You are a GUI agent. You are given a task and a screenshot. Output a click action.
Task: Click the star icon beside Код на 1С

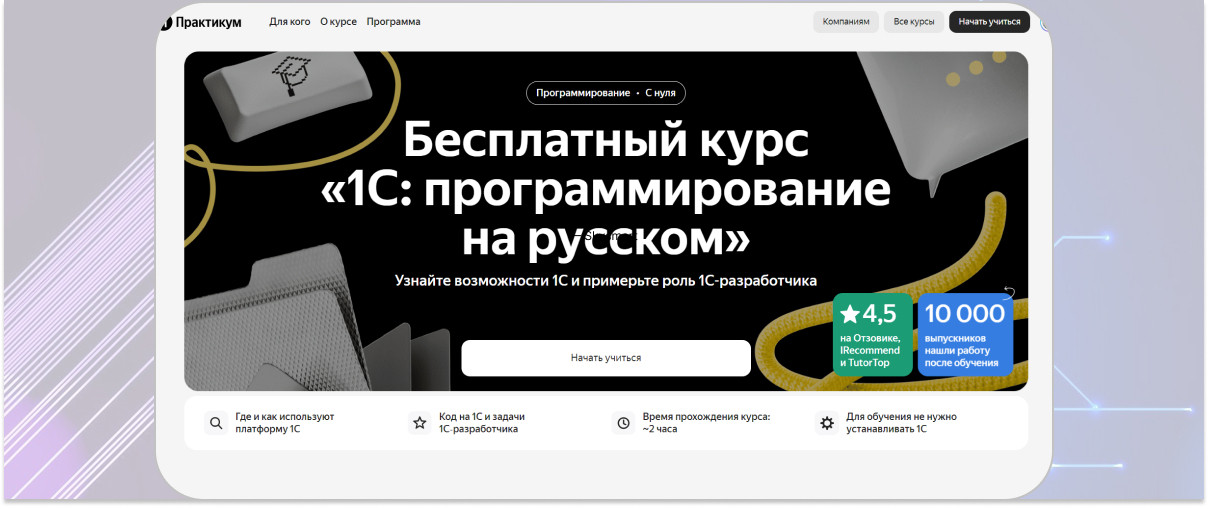pos(419,423)
